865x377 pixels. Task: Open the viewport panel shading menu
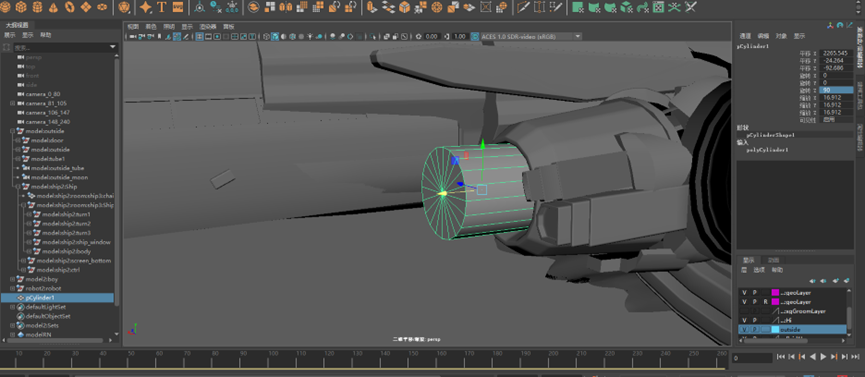tap(151, 26)
